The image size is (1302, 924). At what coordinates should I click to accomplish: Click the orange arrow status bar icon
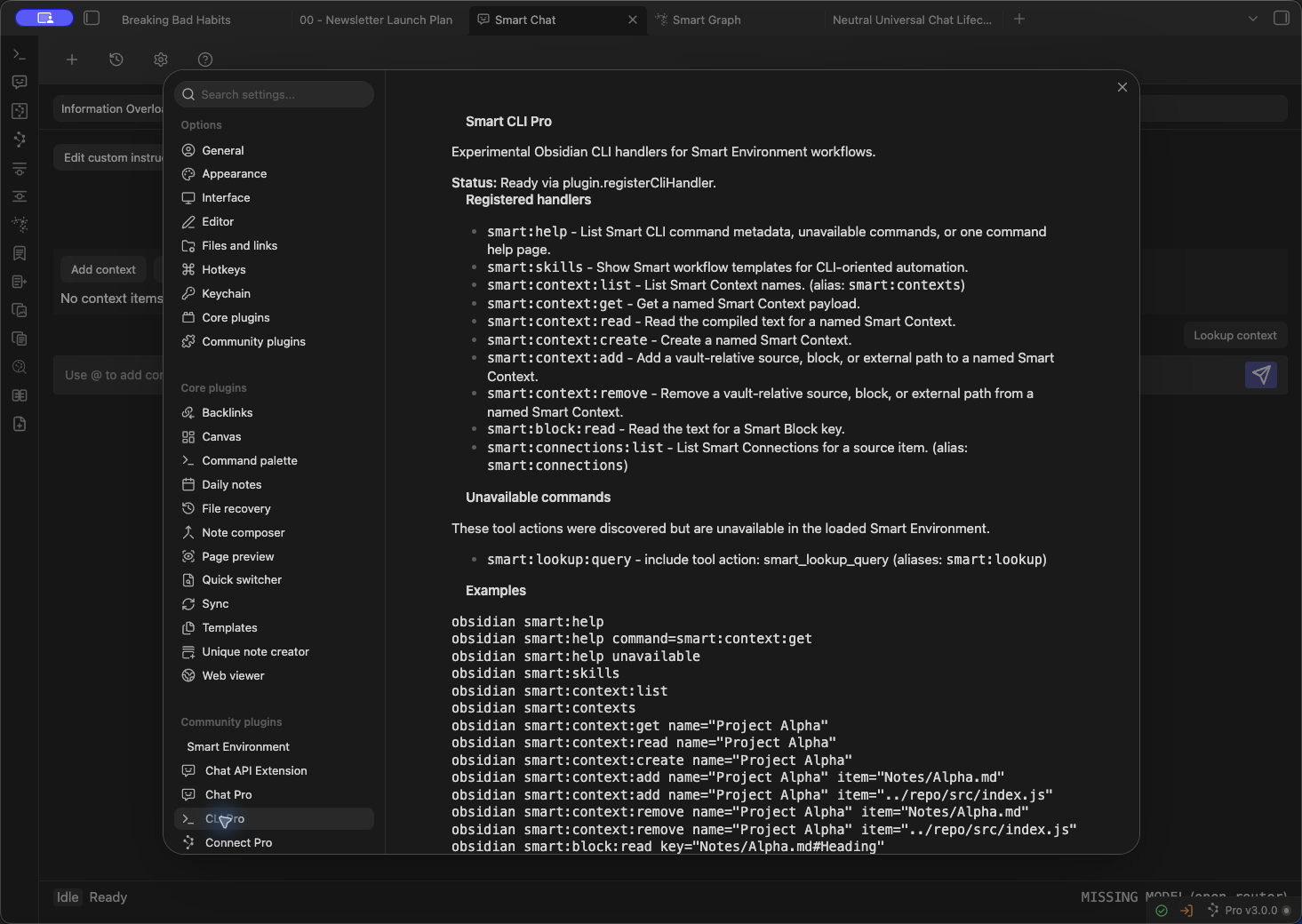point(1186,911)
